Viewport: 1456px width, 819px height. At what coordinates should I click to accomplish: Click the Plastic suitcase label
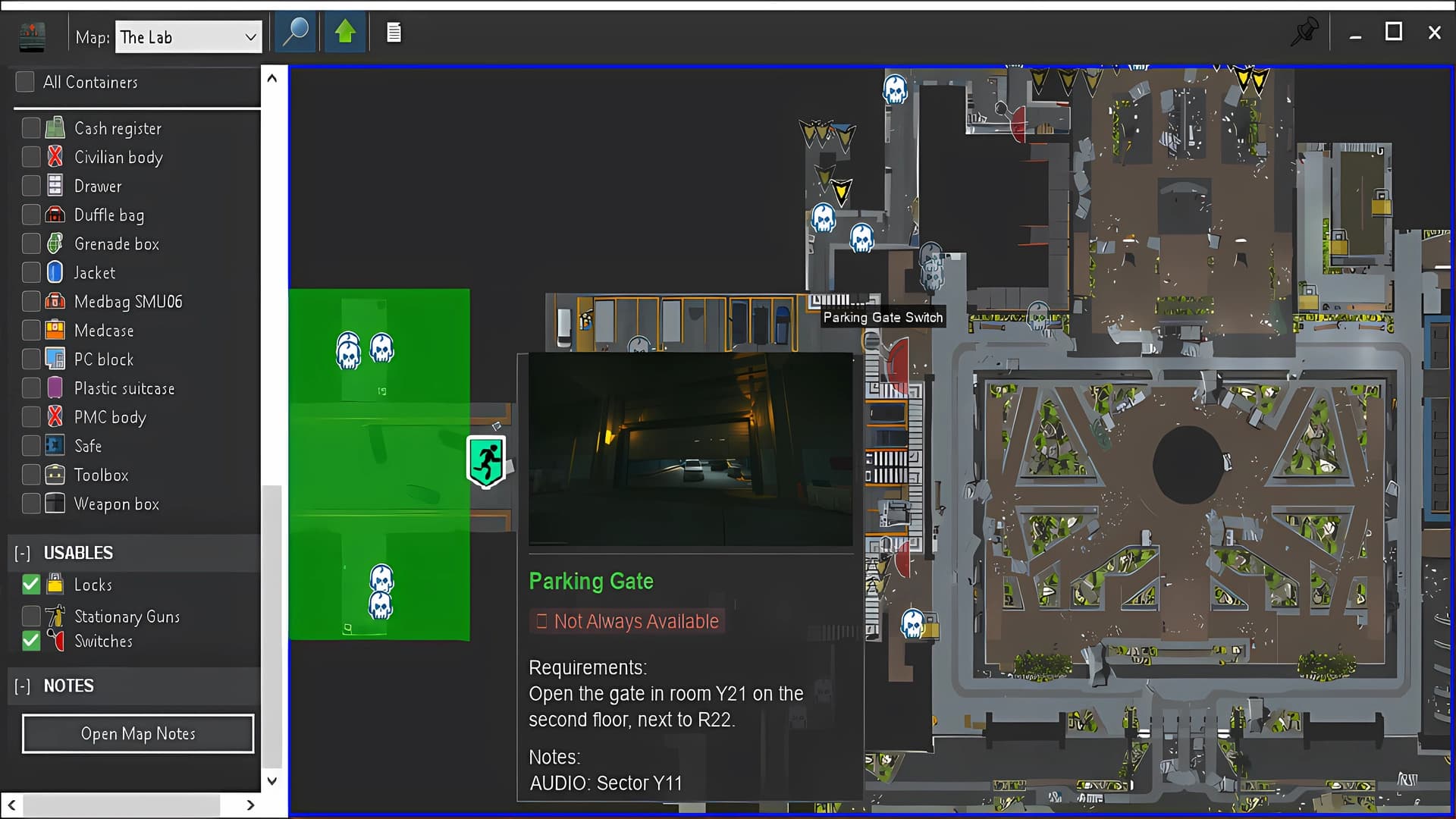point(124,388)
